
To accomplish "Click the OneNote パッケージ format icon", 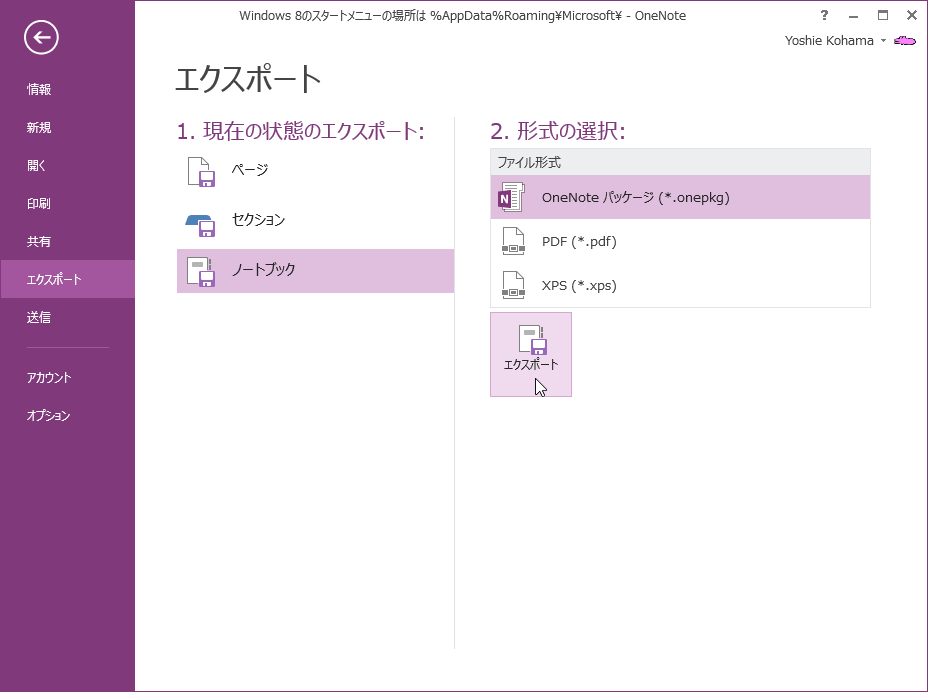I will [511, 197].
